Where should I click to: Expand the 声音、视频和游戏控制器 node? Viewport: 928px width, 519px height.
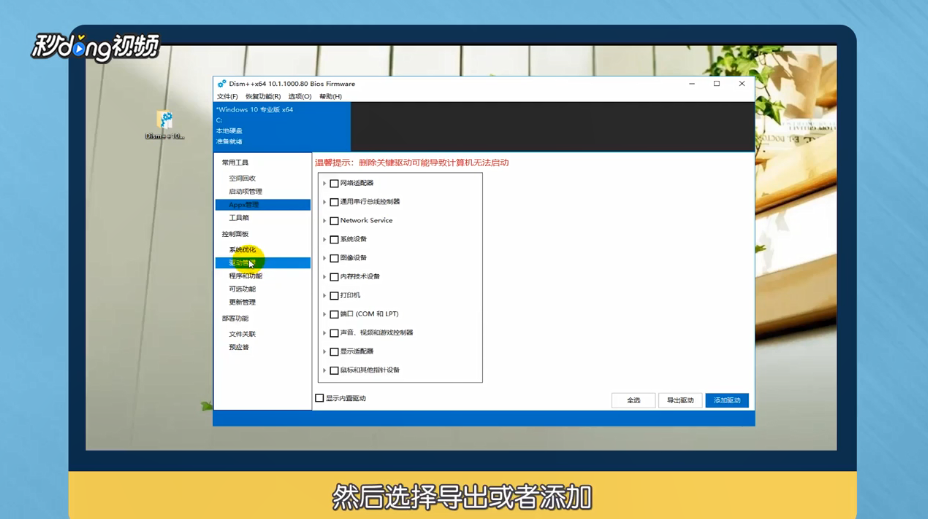(324, 333)
